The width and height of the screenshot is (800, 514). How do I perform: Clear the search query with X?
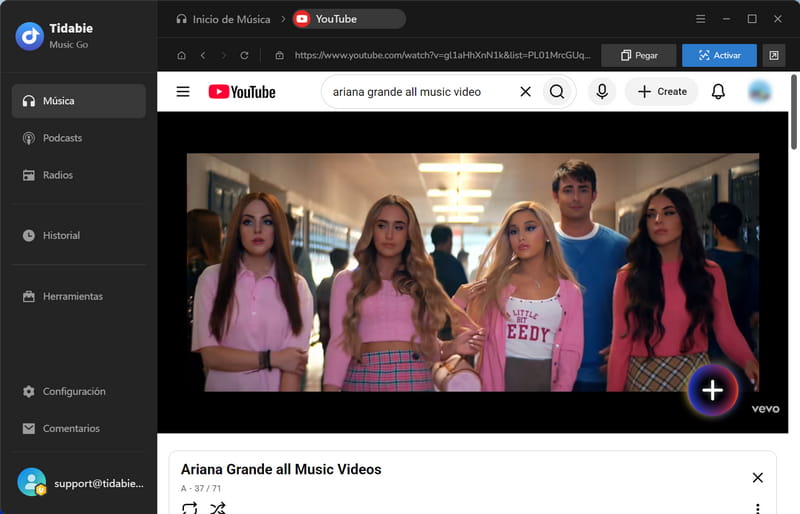click(526, 92)
